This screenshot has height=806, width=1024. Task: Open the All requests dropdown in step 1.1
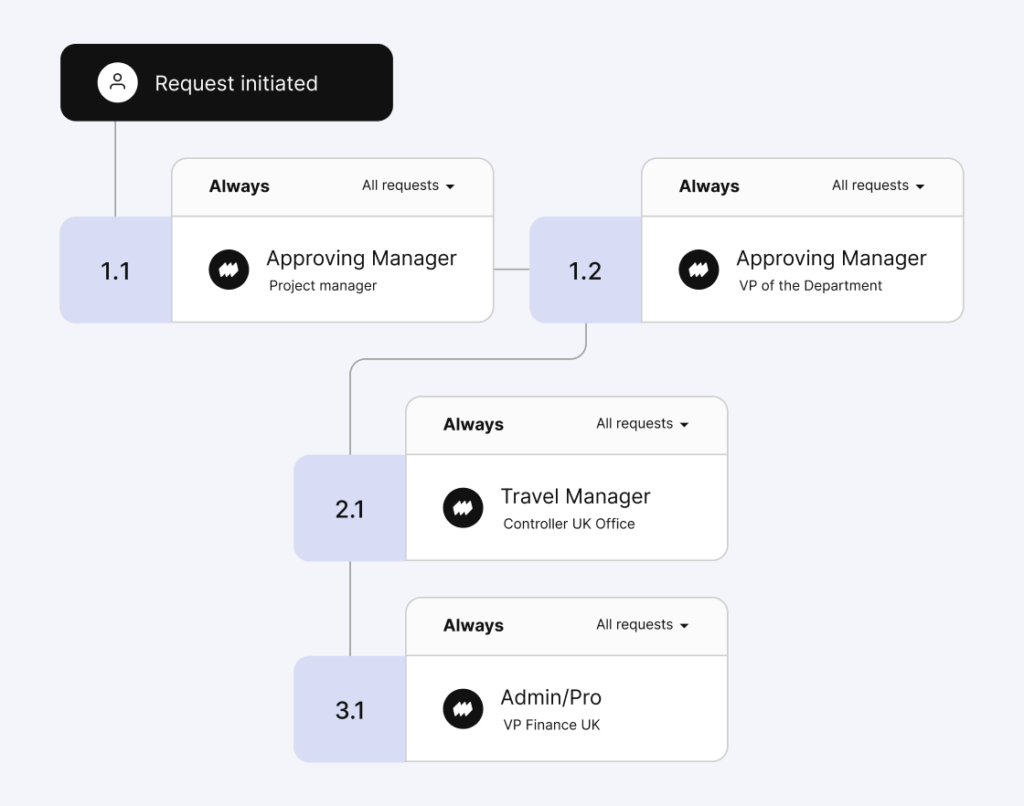(x=407, y=185)
